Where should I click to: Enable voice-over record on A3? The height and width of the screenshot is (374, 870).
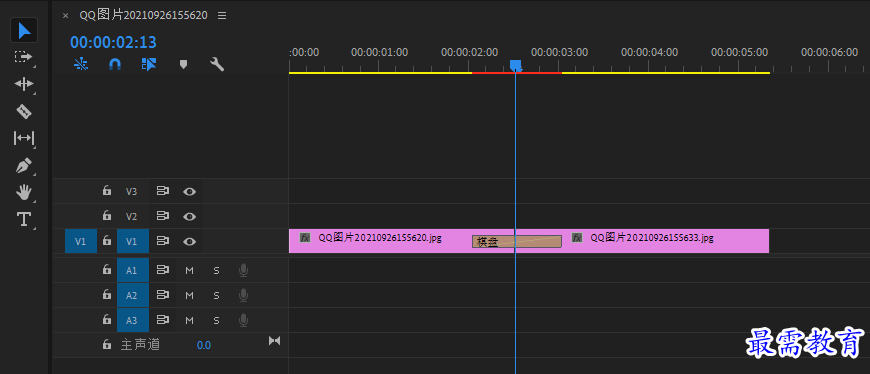click(243, 321)
